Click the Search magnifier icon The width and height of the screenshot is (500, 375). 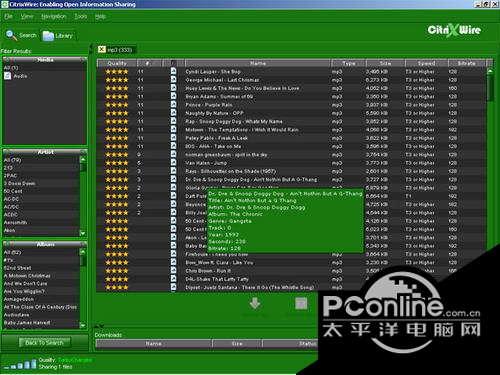pos(11,35)
